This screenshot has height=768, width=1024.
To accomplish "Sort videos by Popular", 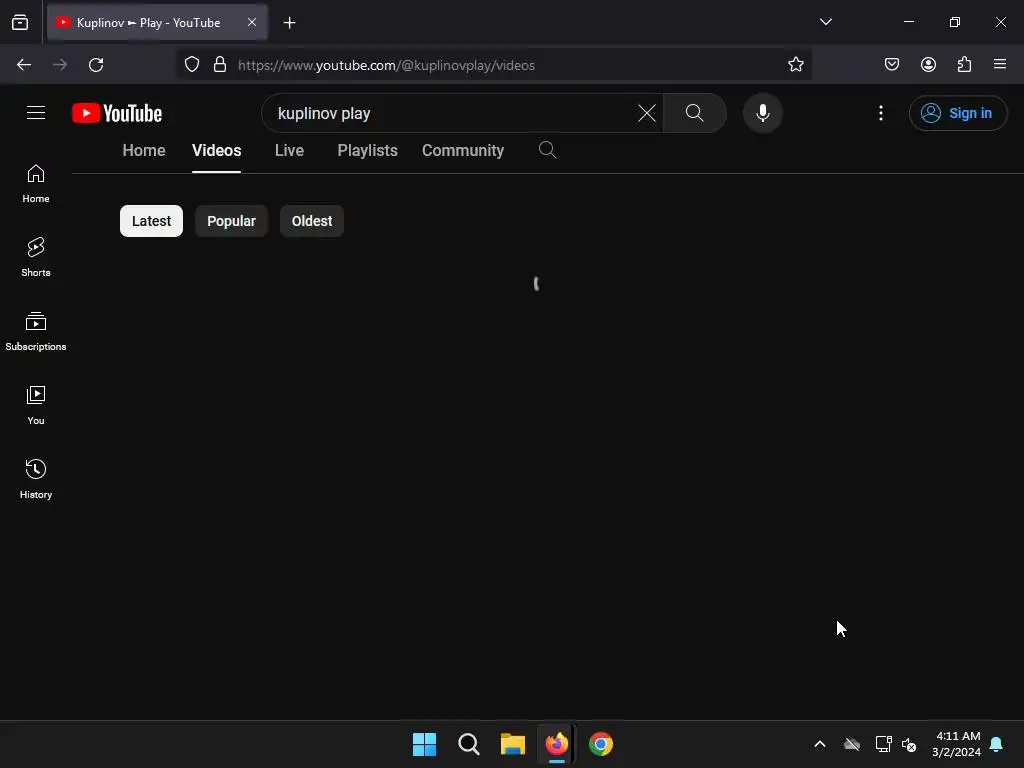I will (231, 221).
